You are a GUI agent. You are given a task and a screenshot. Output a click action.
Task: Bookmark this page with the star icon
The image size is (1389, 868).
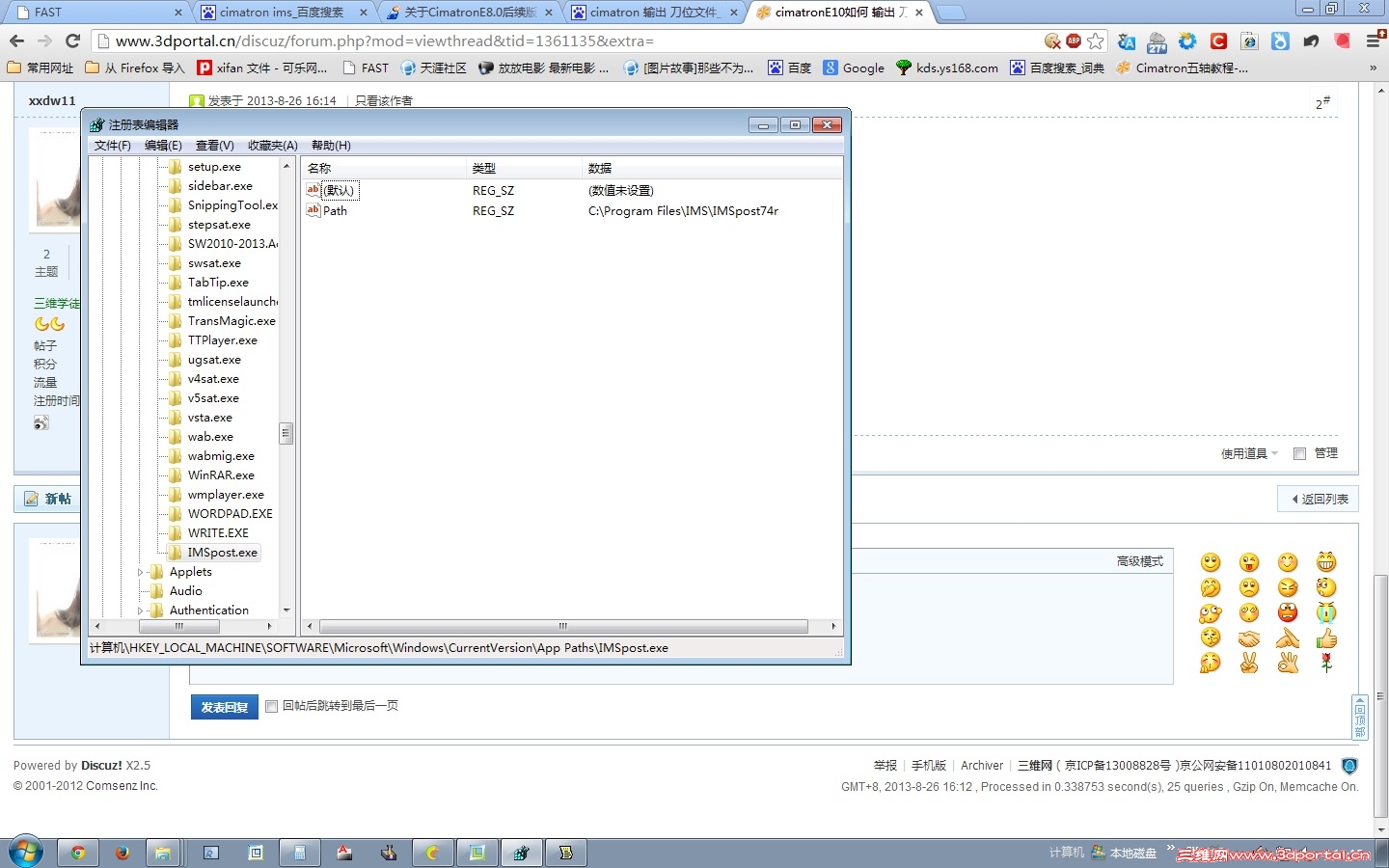coord(1096,41)
